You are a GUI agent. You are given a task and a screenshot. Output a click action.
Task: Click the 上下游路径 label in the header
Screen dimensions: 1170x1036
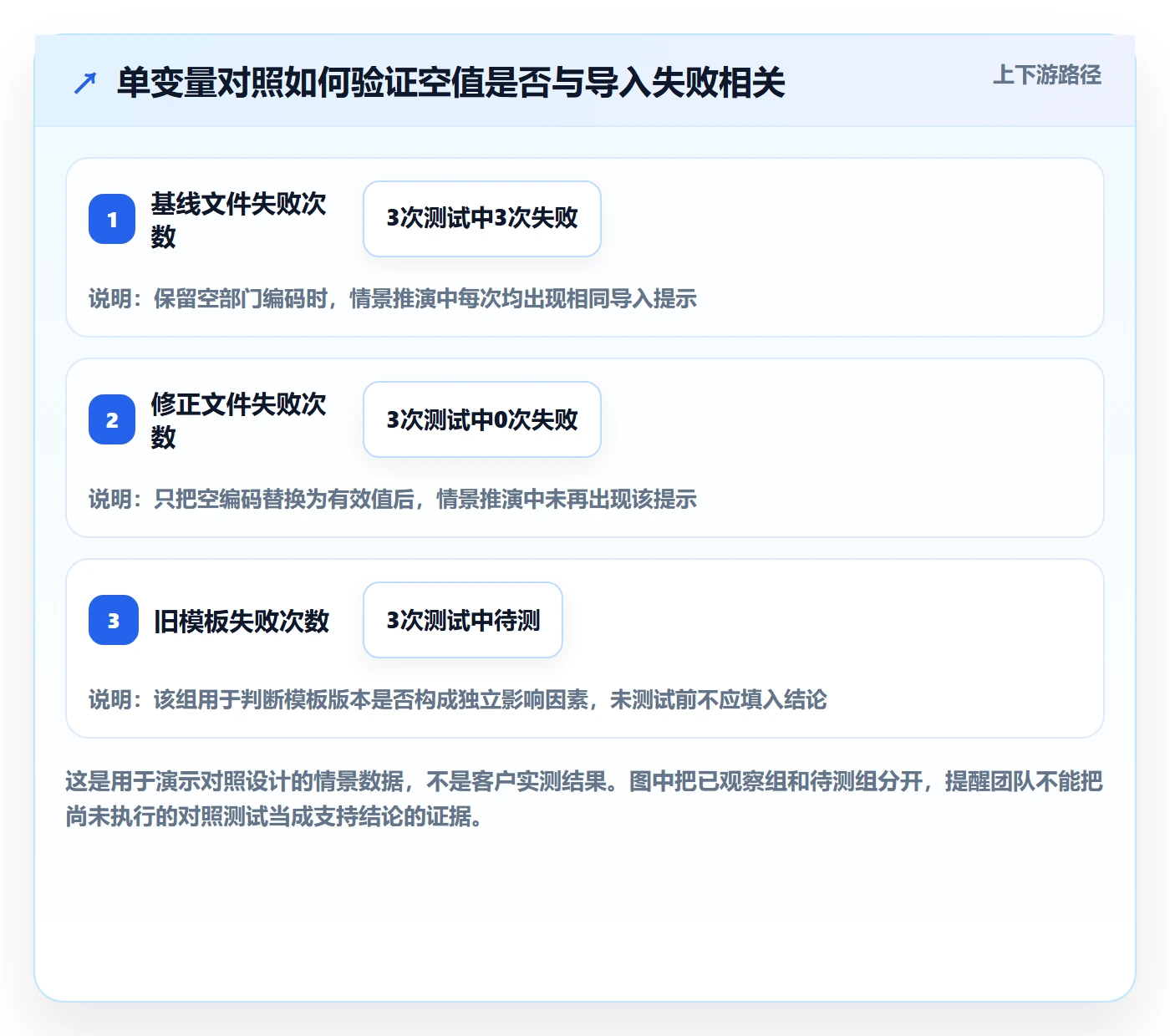coord(1046,75)
